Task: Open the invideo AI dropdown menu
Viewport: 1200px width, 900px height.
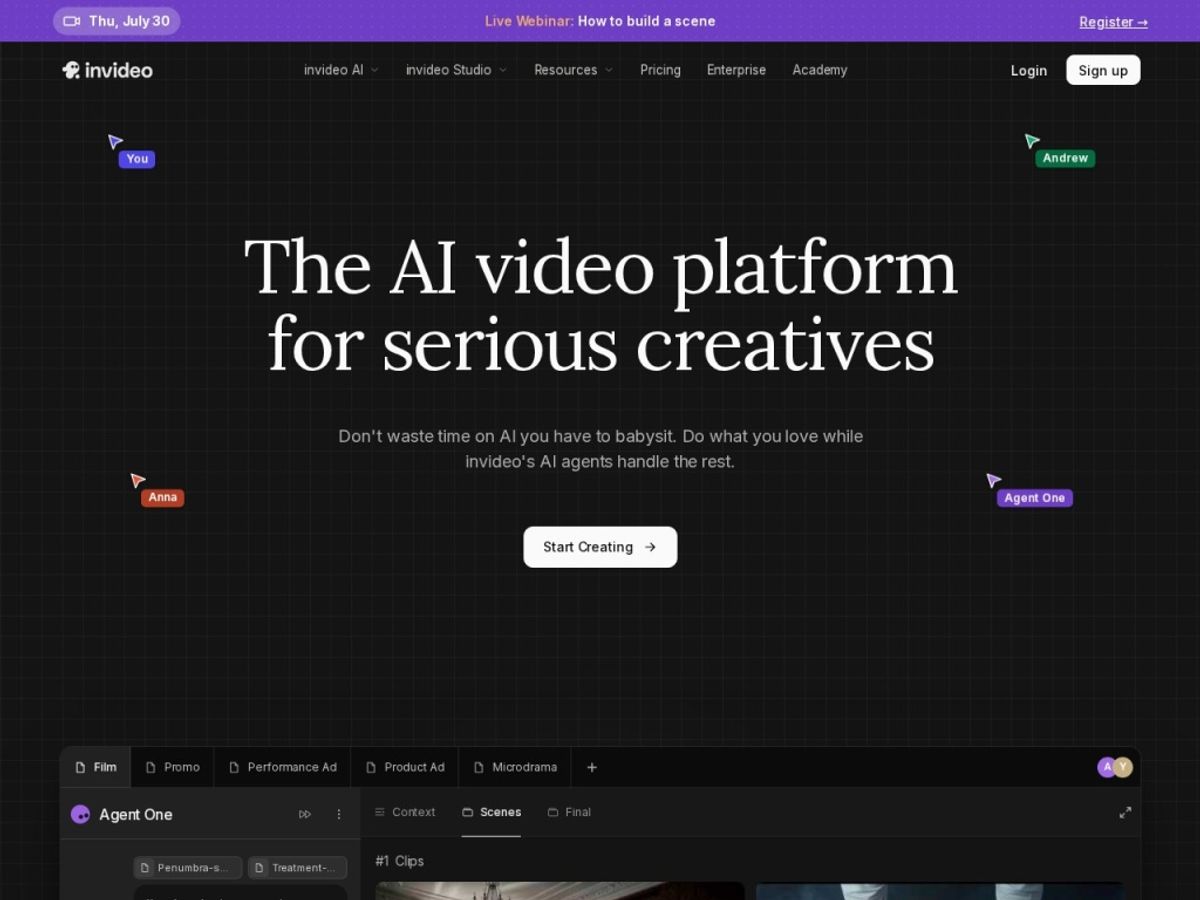Action: click(x=341, y=70)
